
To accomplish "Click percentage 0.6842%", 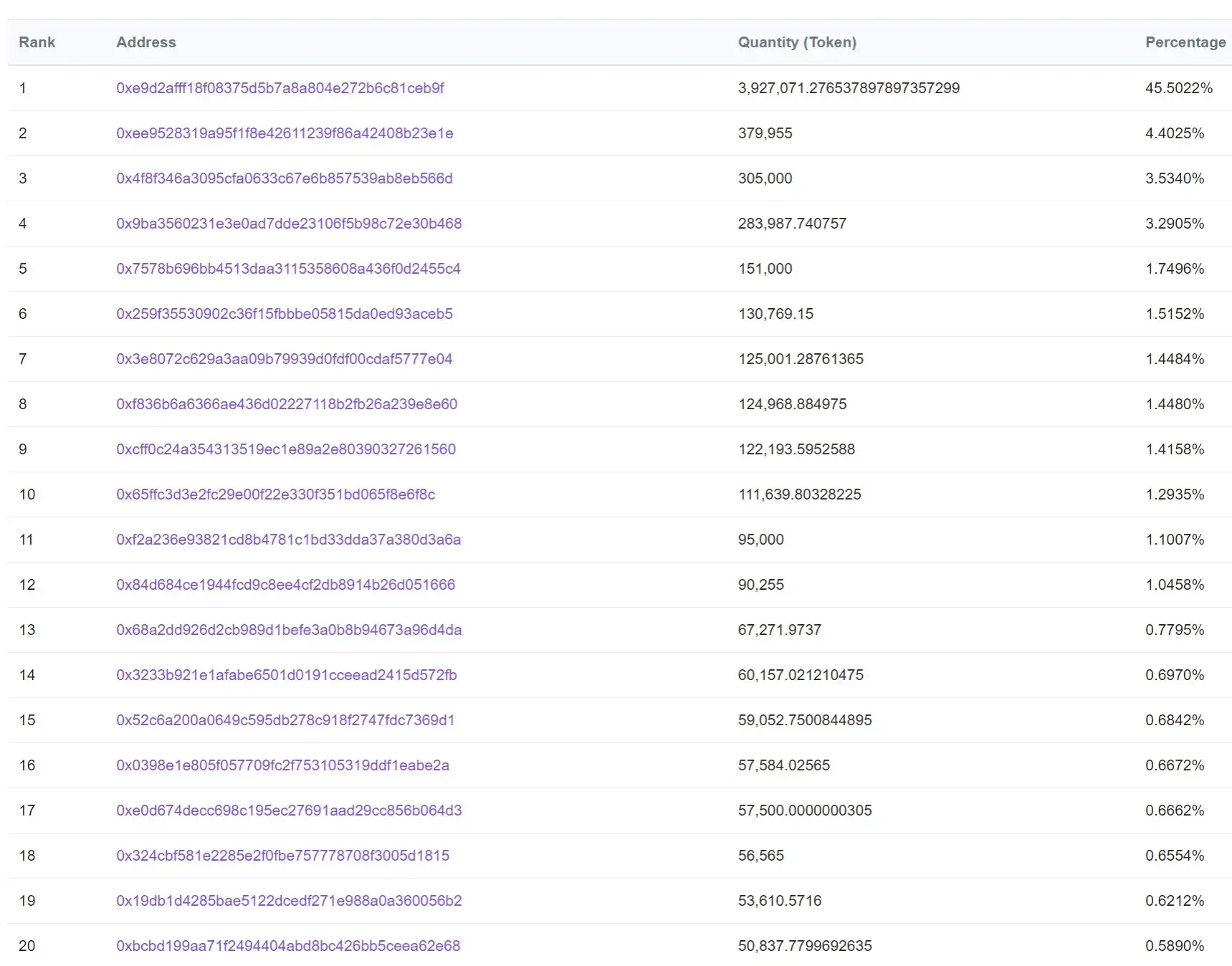I will point(1175,720).
